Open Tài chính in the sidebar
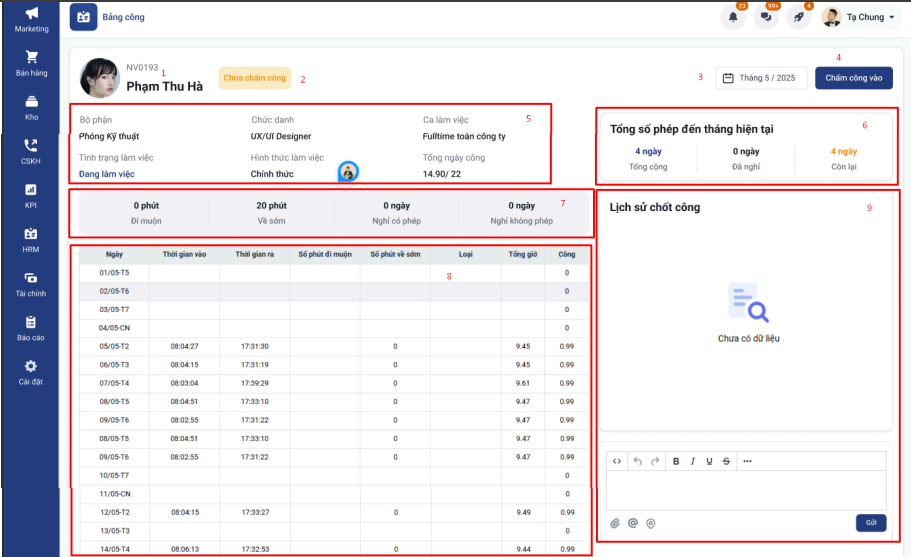The height and width of the screenshot is (557, 911). pos(31,283)
